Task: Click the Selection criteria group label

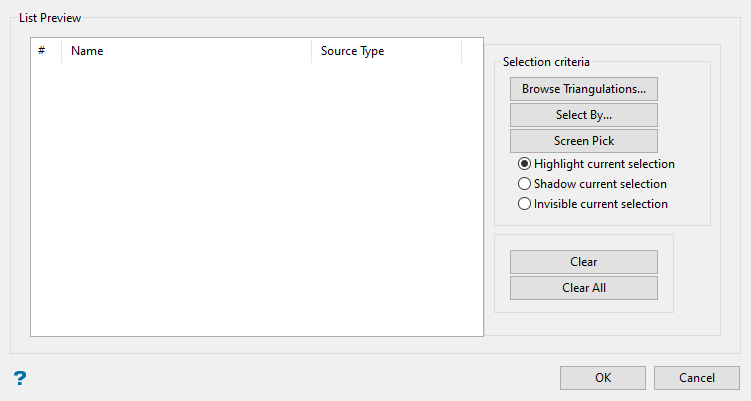Action: (x=546, y=62)
